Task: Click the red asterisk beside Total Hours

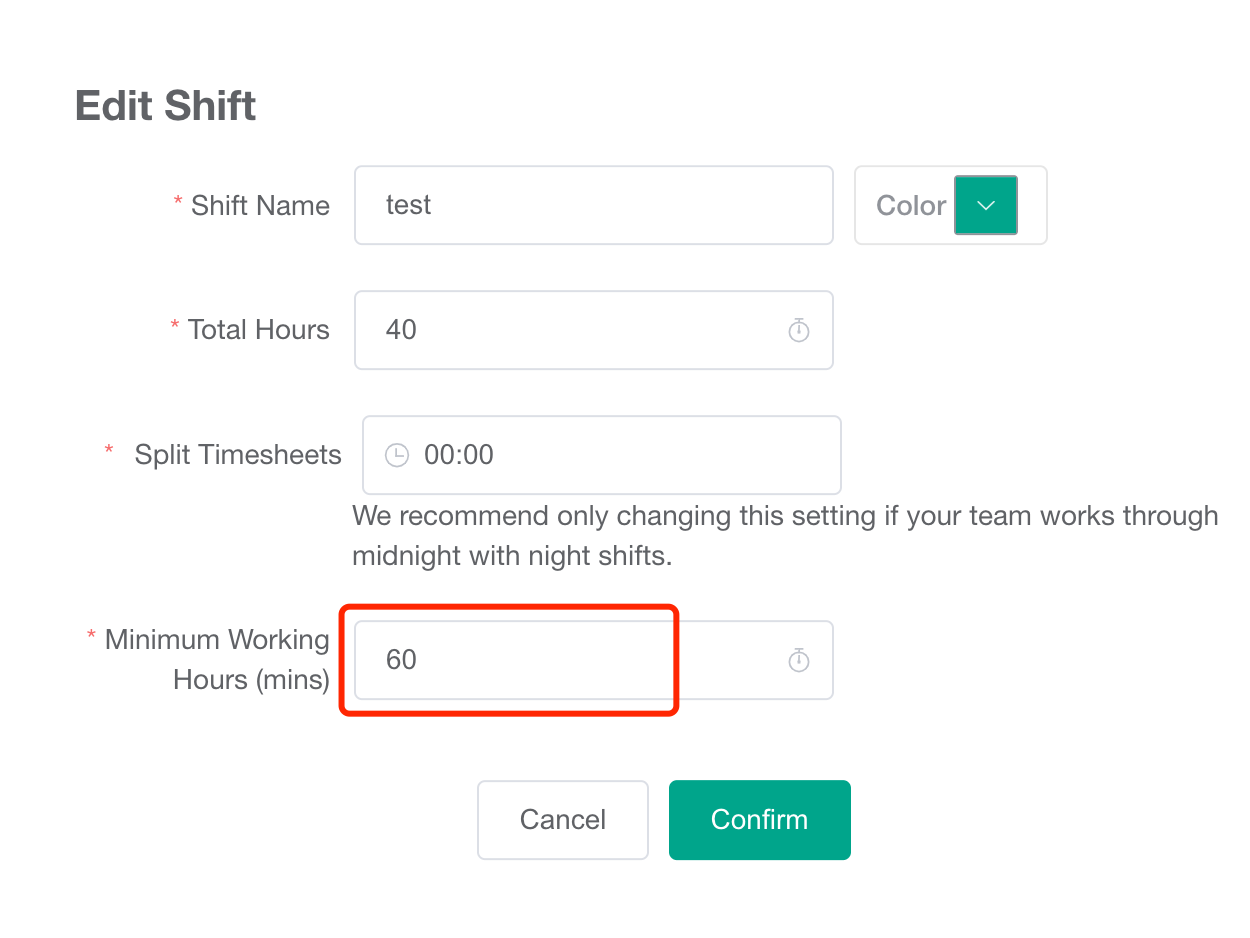Action: pyautogui.click(x=175, y=327)
